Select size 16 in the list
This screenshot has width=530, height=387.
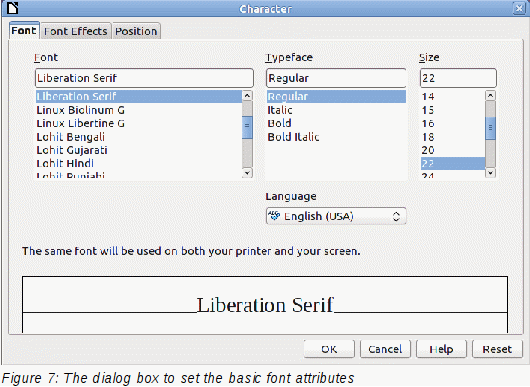coord(453,123)
